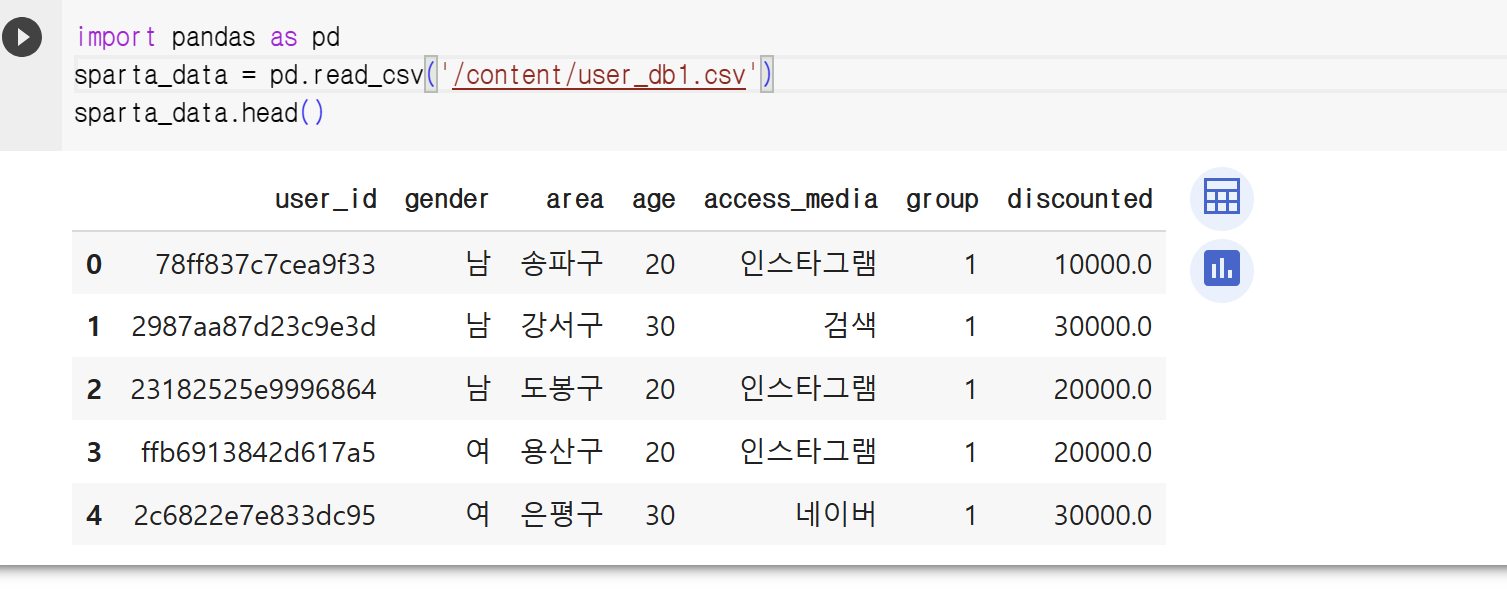Image resolution: width=1507 pixels, height=605 pixels.
Task: Click the gender column header
Action: point(447,199)
